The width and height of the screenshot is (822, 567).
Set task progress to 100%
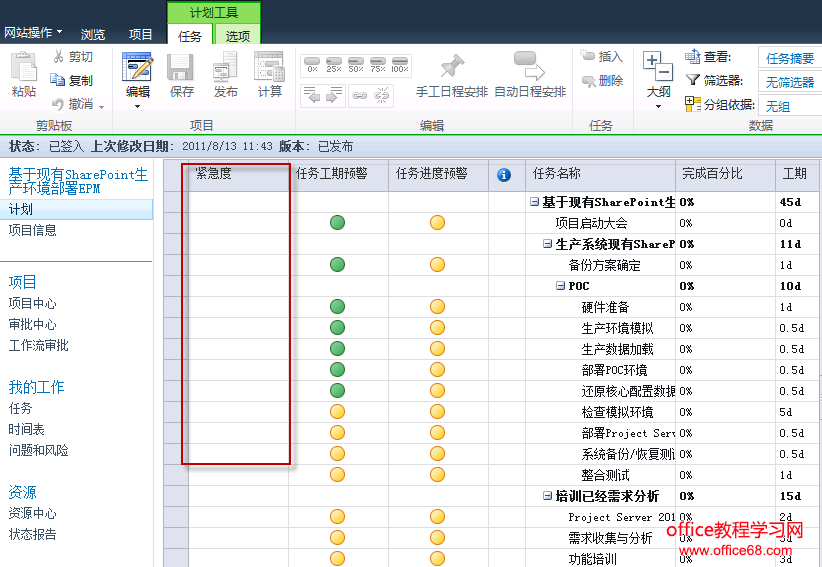(399, 66)
